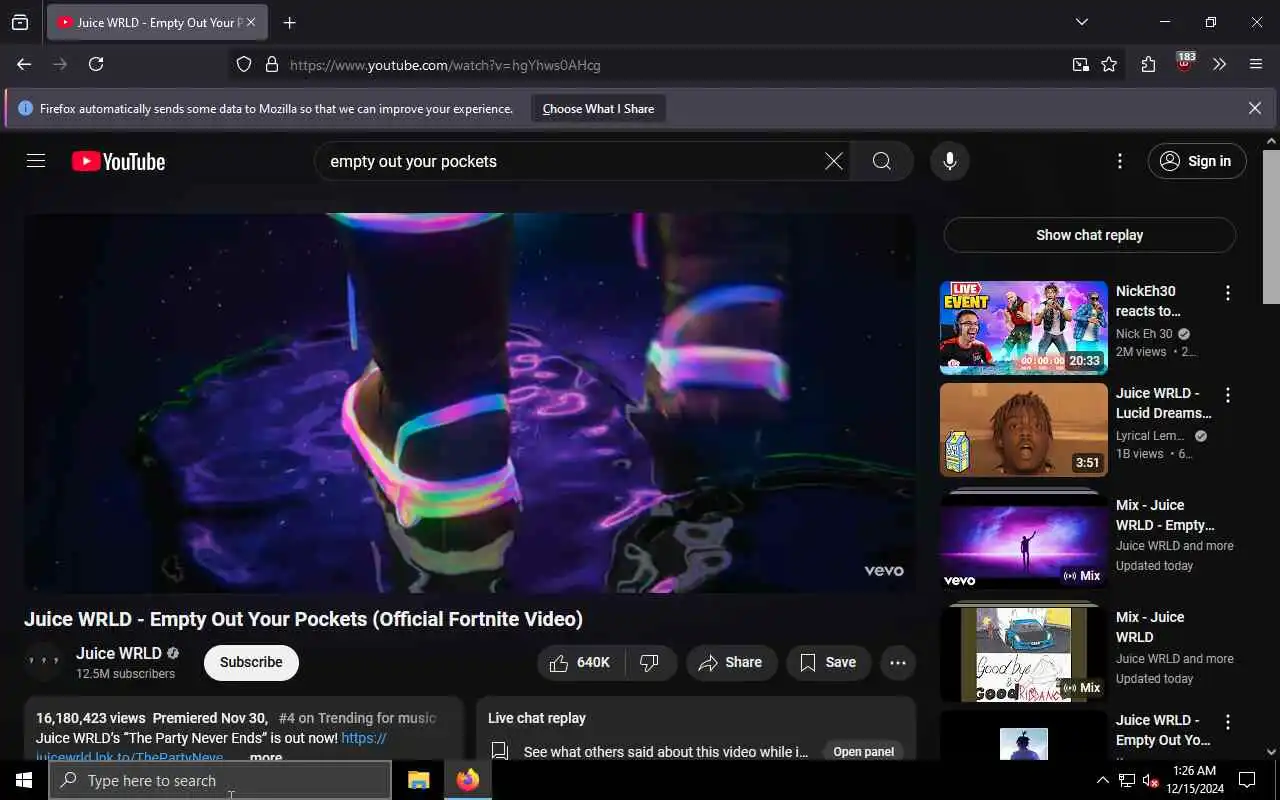The height and width of the screenshot is (800, 1280).
Task: Open NickEh30 reacts video thumbnail
Action: click(x=1024, y=327)
